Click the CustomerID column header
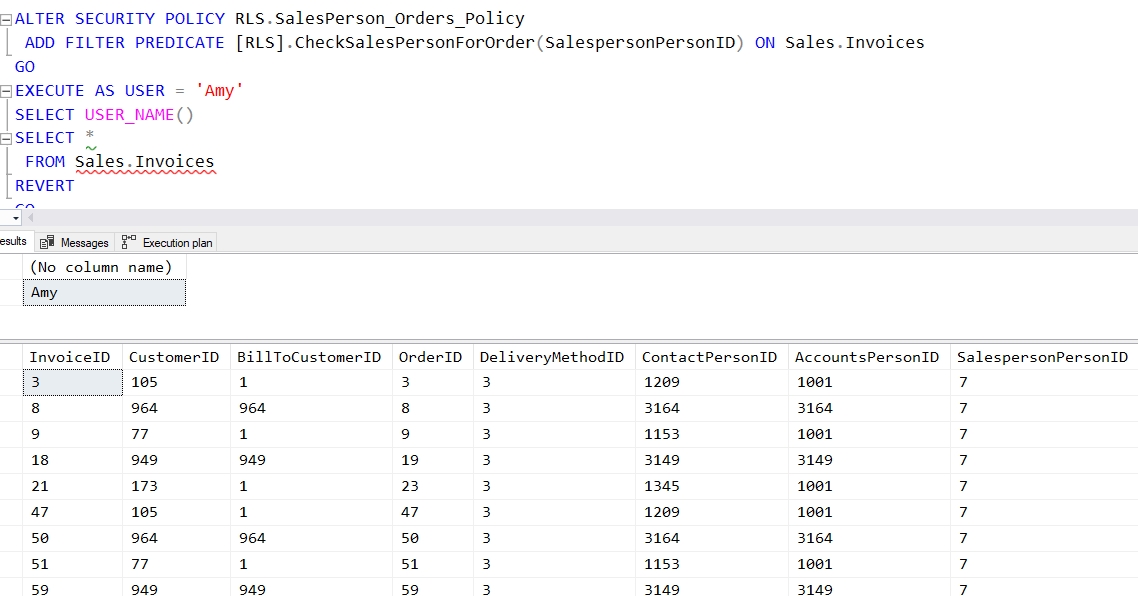The image size is (1138, 596). point(177,357)
